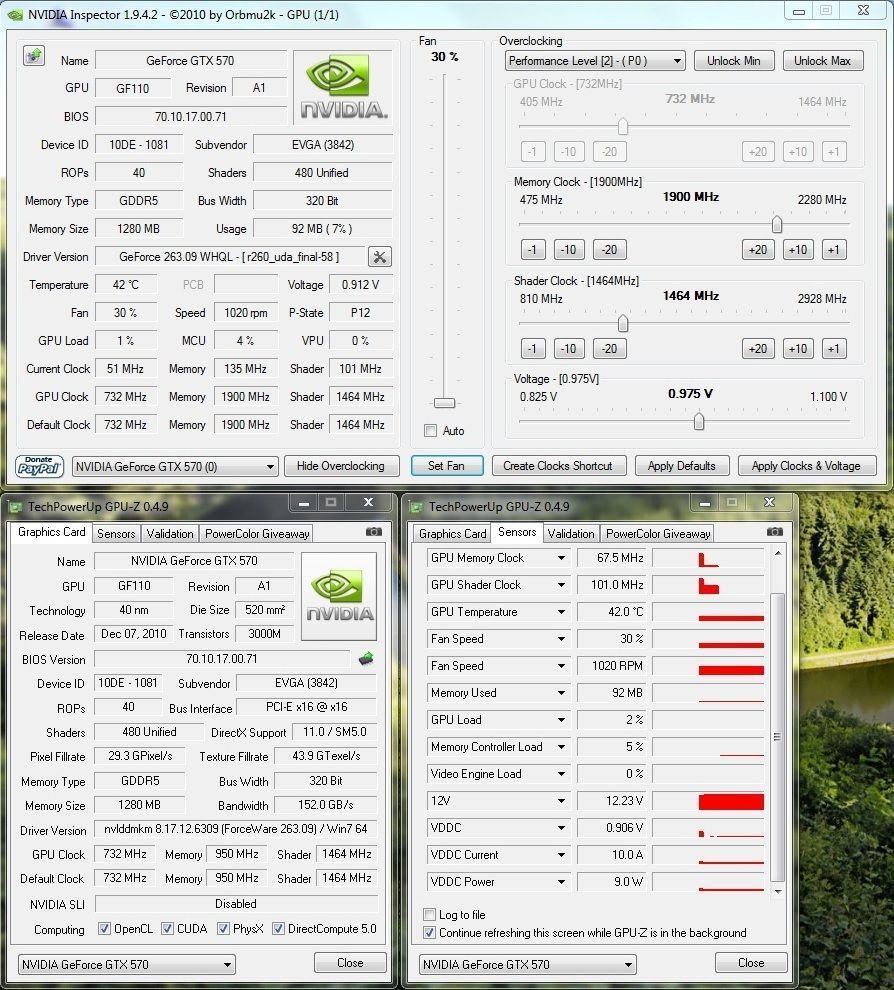Click the BIOS 70.10.17.00.71 field in Inspector
The height and width of the screenshot is (990, 894).
coord(191,116)
